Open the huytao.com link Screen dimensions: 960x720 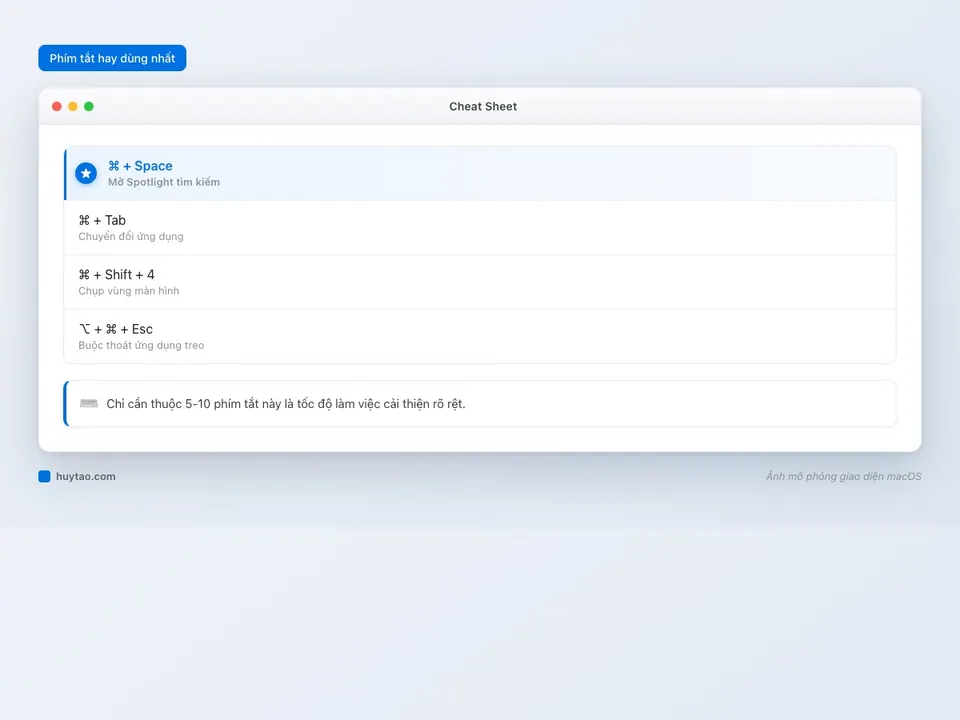click(86, 476)
